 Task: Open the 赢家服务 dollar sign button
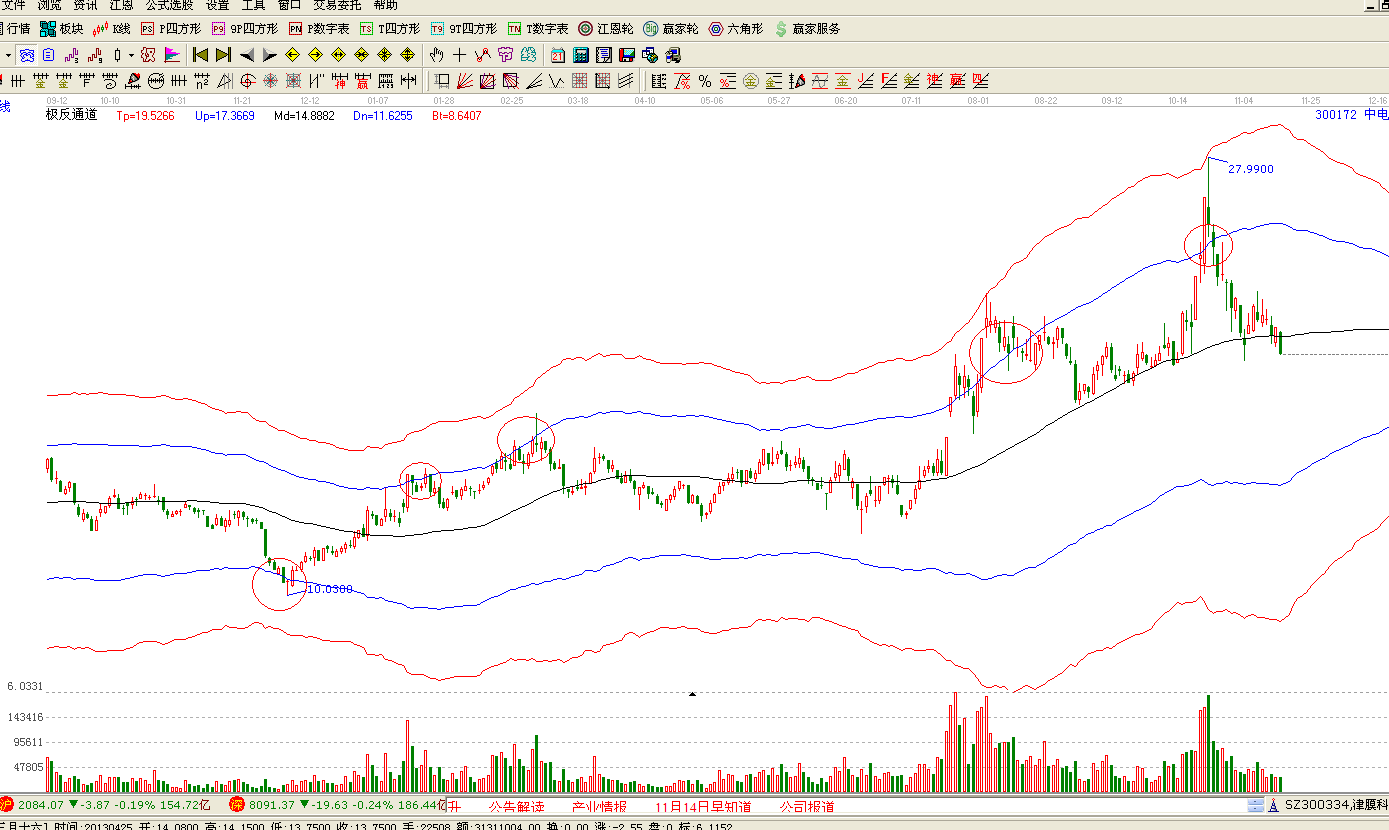806,29
